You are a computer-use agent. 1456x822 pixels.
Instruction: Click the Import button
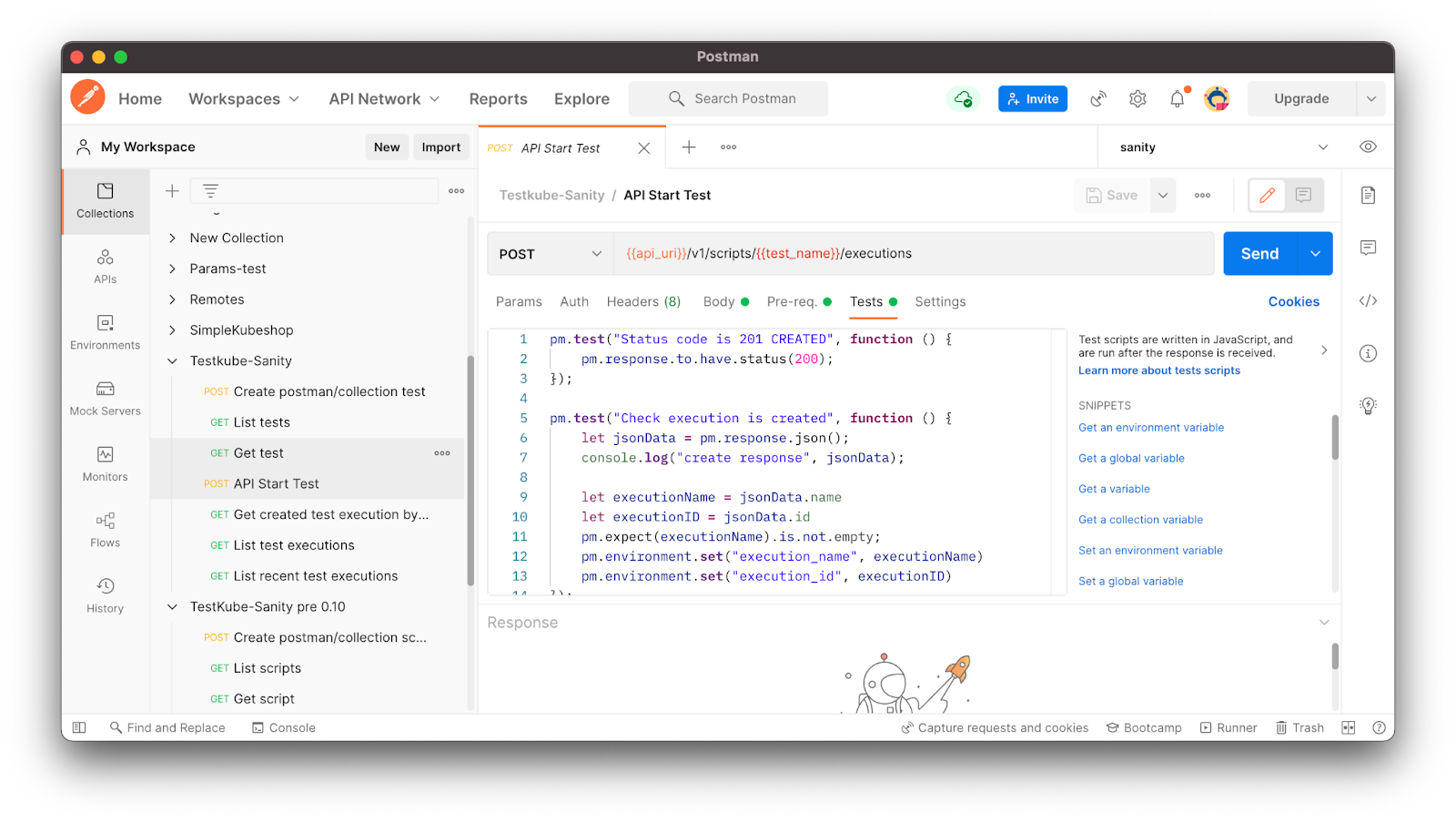[441, 147]
